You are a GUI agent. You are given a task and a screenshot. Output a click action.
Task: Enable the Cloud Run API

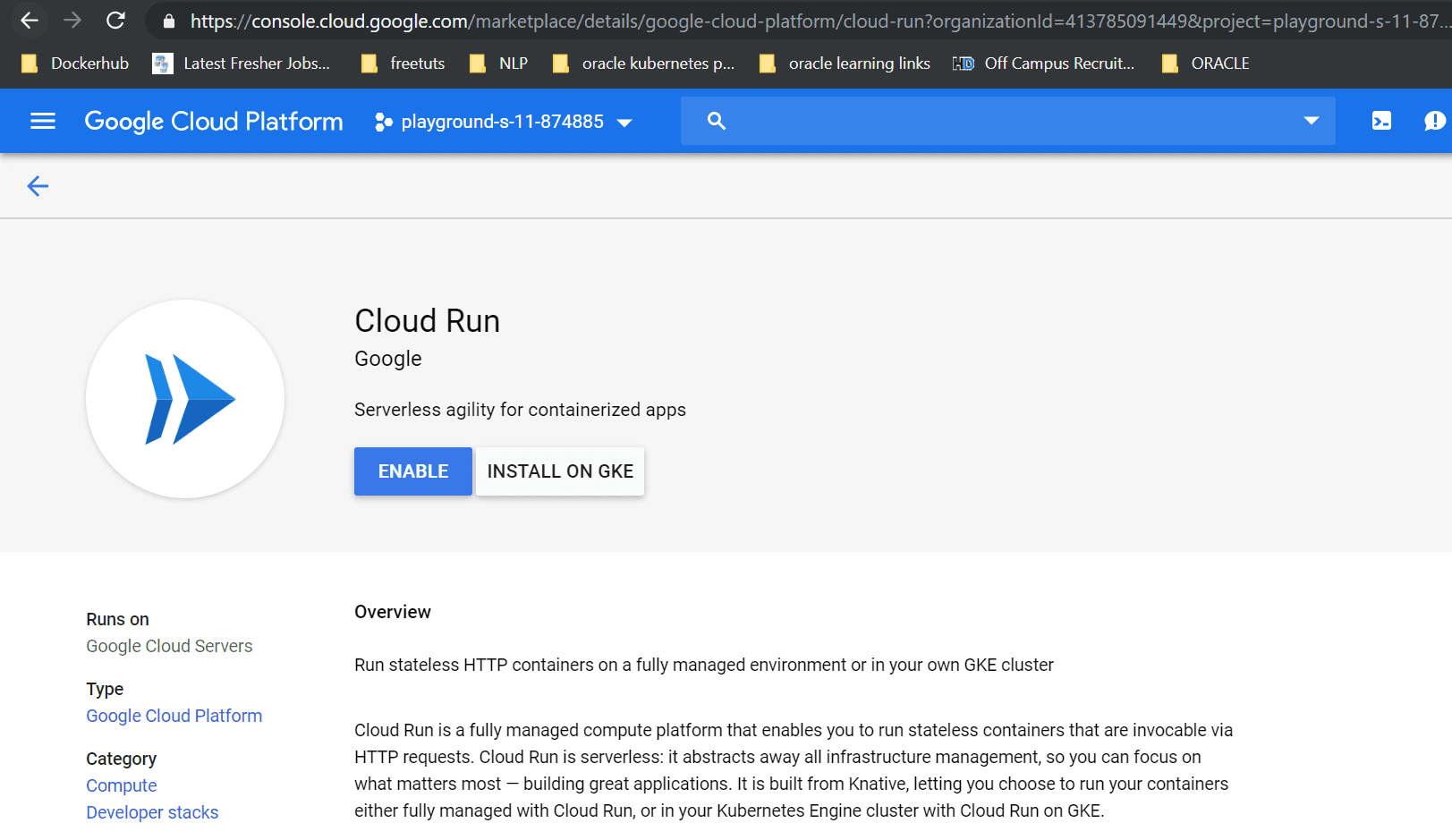(x=412, y=471)
